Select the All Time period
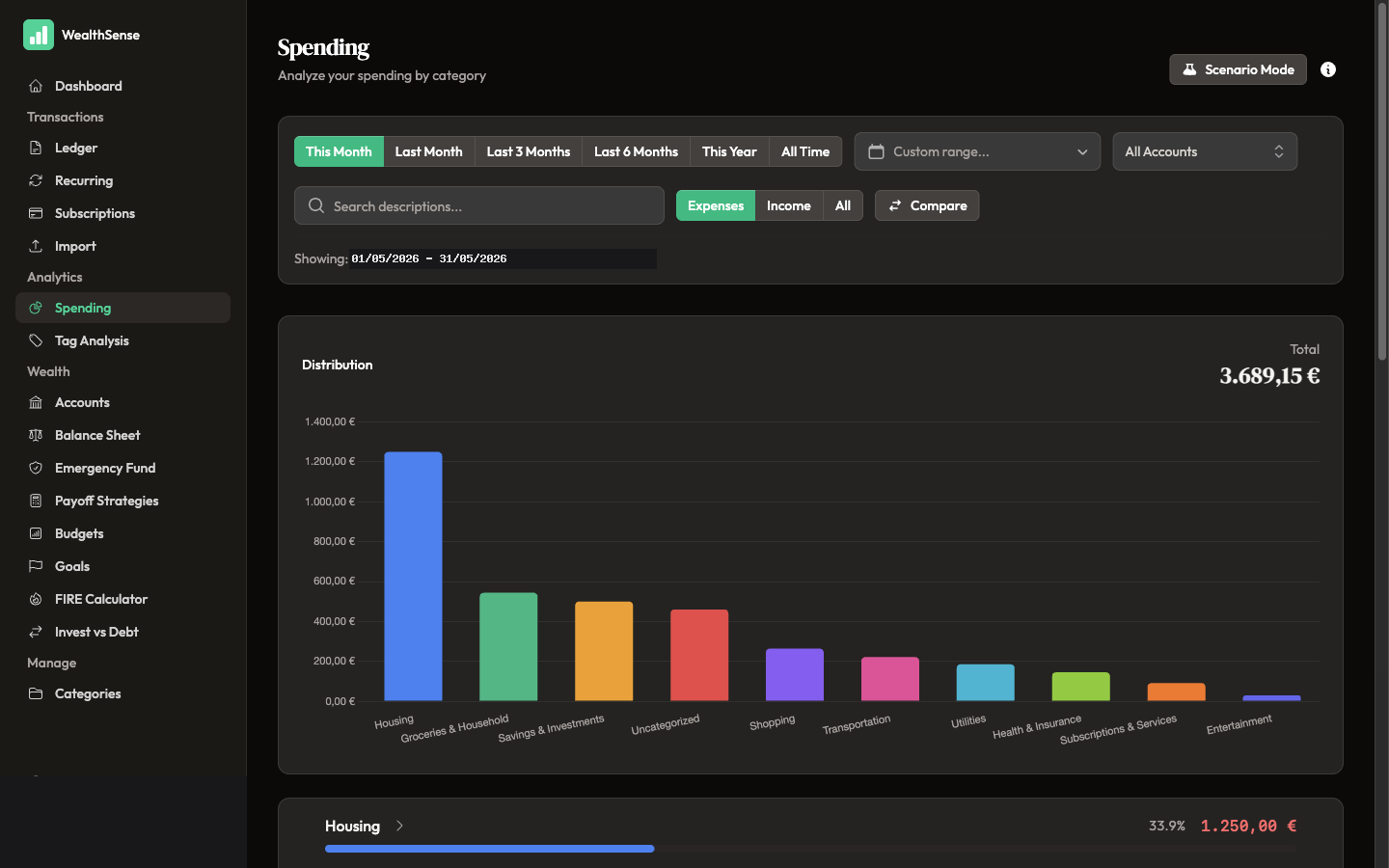The height and width of the screenshot is (868, 1389). 805,151
